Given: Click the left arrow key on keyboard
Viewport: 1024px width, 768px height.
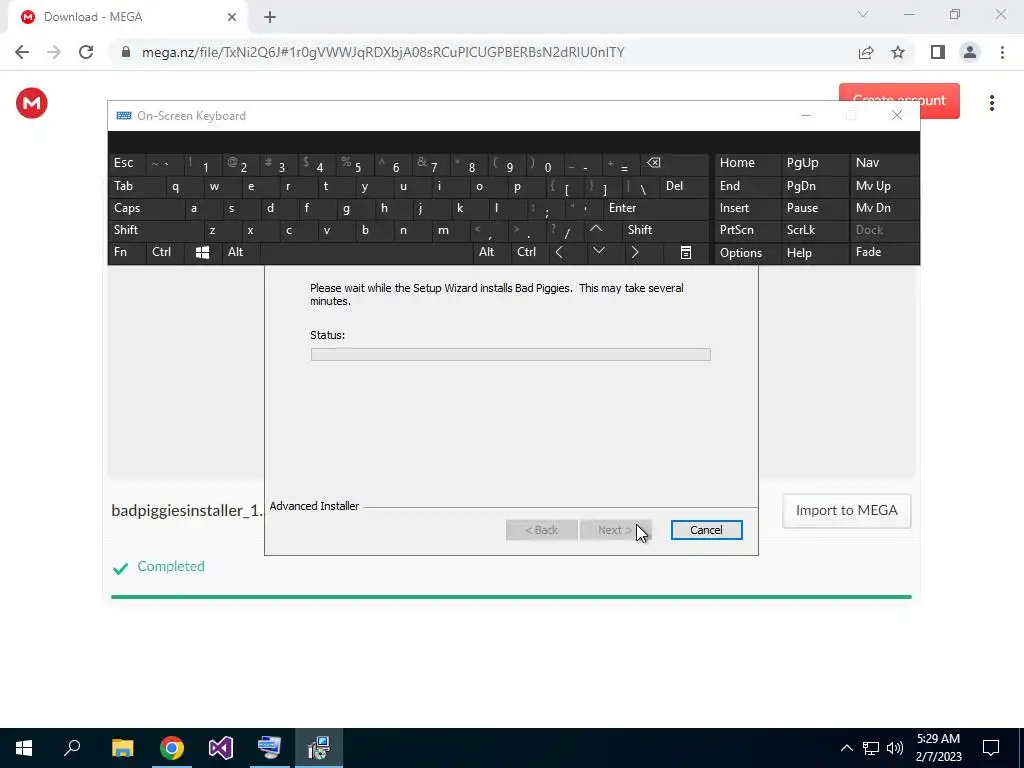Looking at the screenshot, I should (559, 252).
